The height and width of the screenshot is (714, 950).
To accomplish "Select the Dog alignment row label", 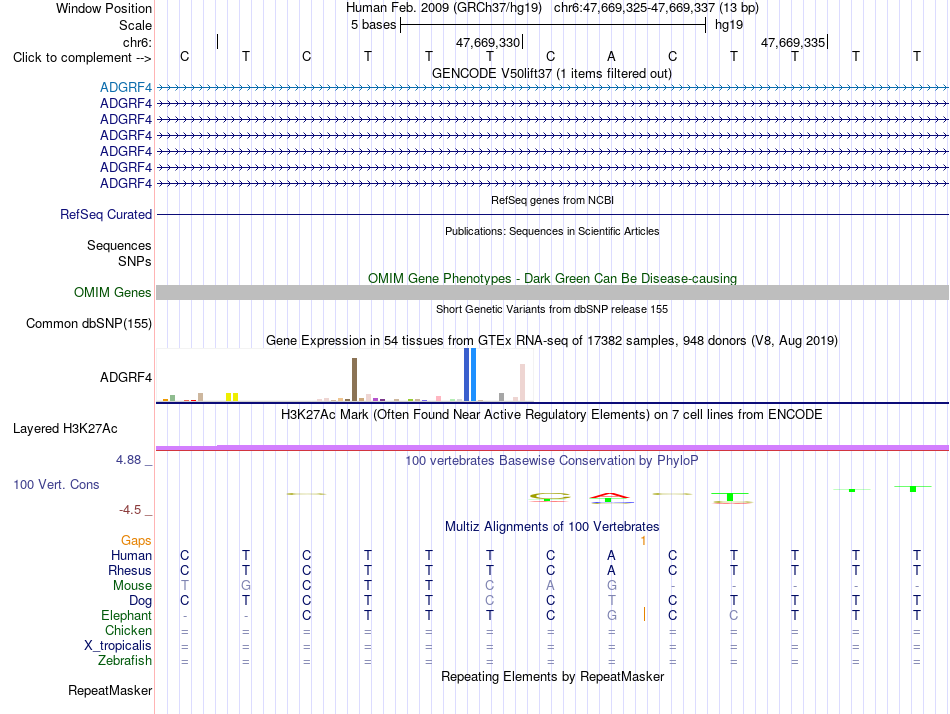I will point(141,601).
